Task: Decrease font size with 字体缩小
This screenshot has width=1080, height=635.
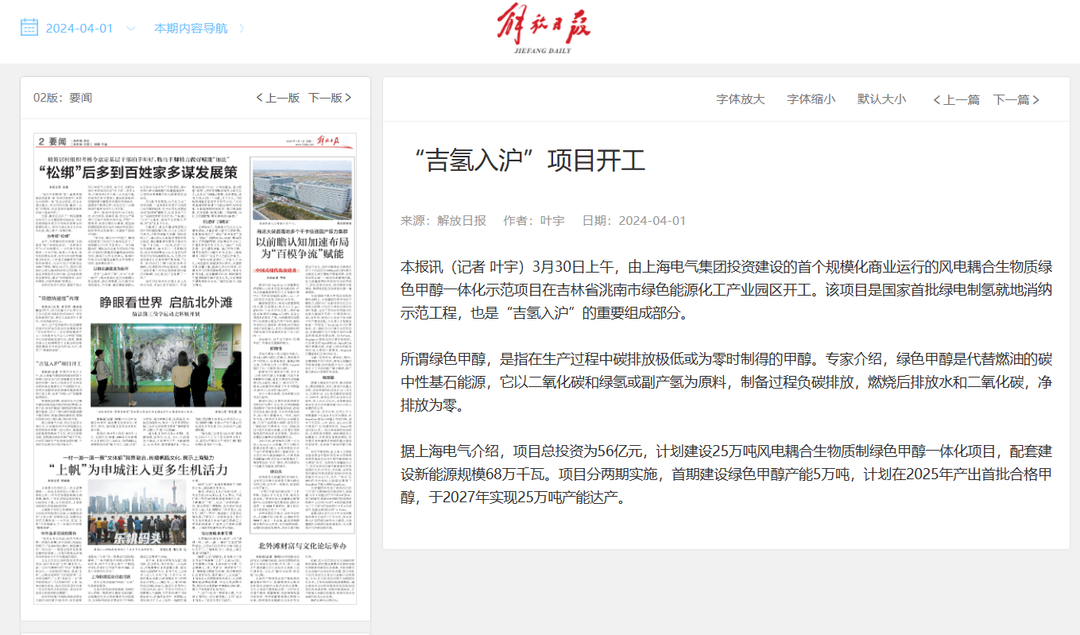Action: 811,99
